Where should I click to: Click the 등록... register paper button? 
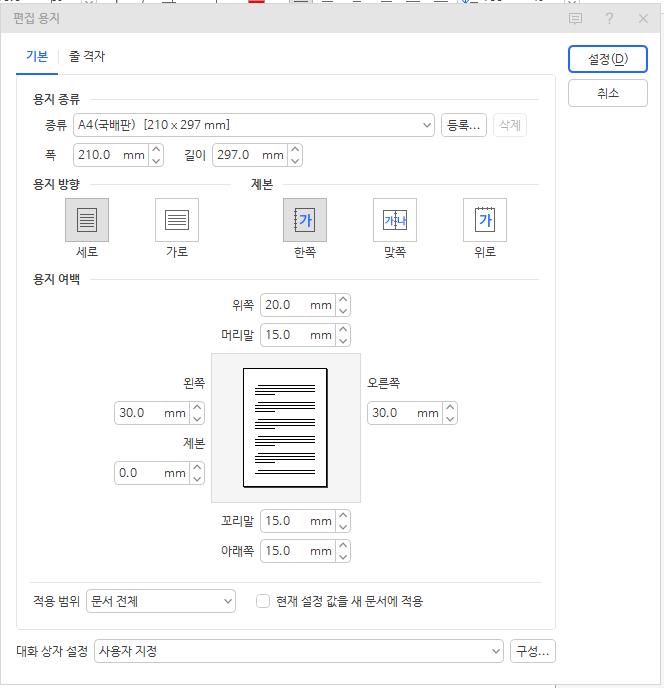464,125
